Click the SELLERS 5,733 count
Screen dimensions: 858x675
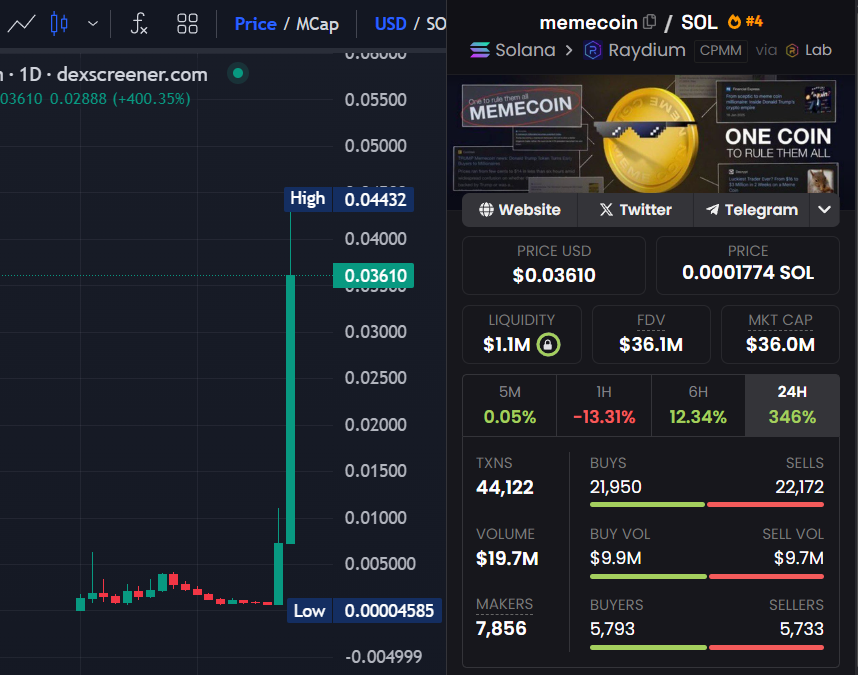pos(801,629)
